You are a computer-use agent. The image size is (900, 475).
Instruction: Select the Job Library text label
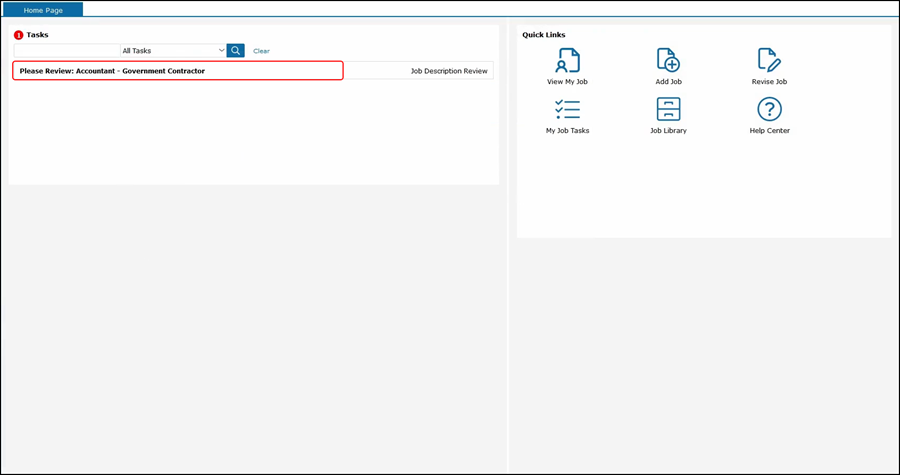point(668,131)
